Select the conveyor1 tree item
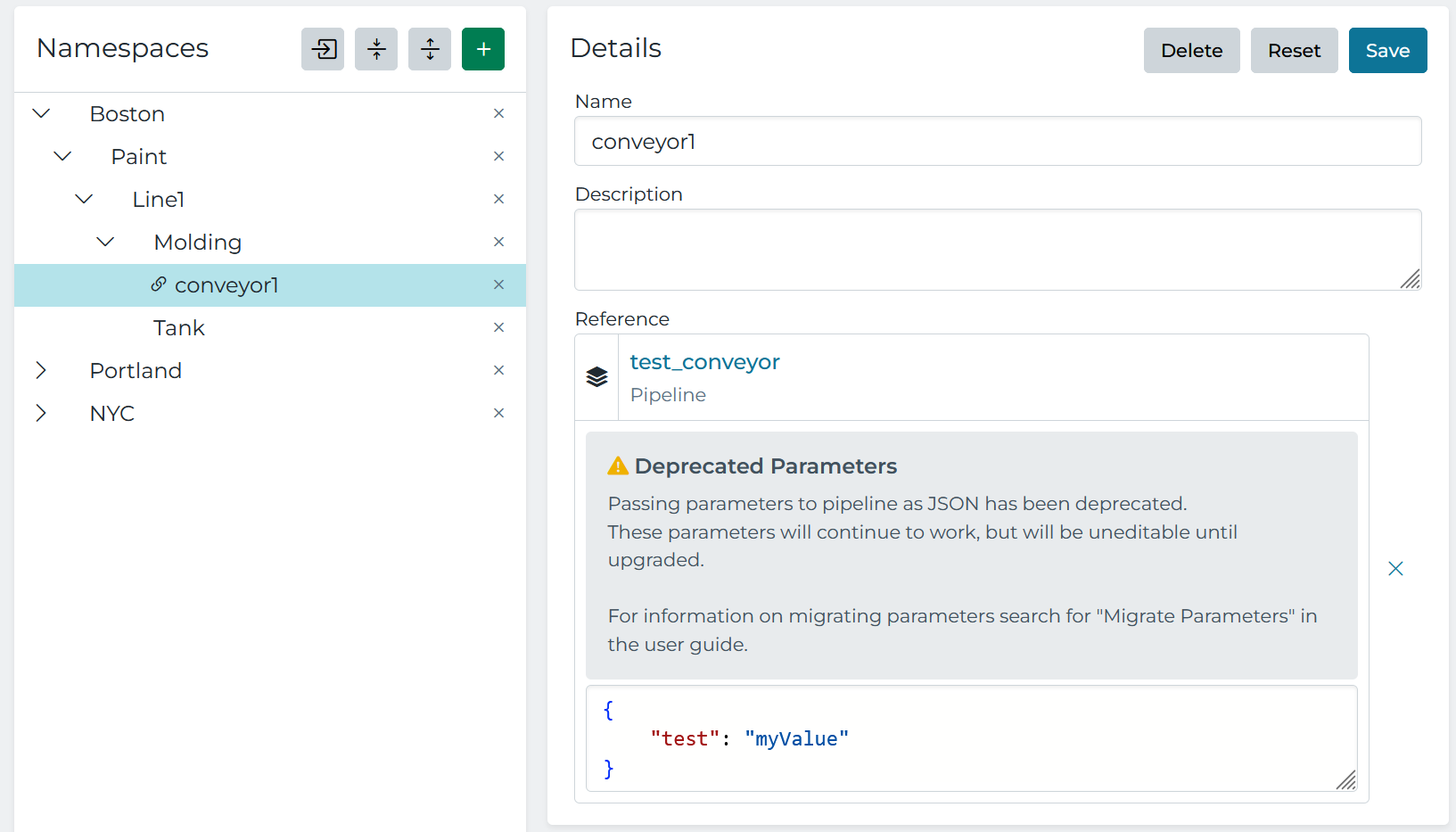The height and width of the screenshot is (832, 1456). [x=270, y=285]
